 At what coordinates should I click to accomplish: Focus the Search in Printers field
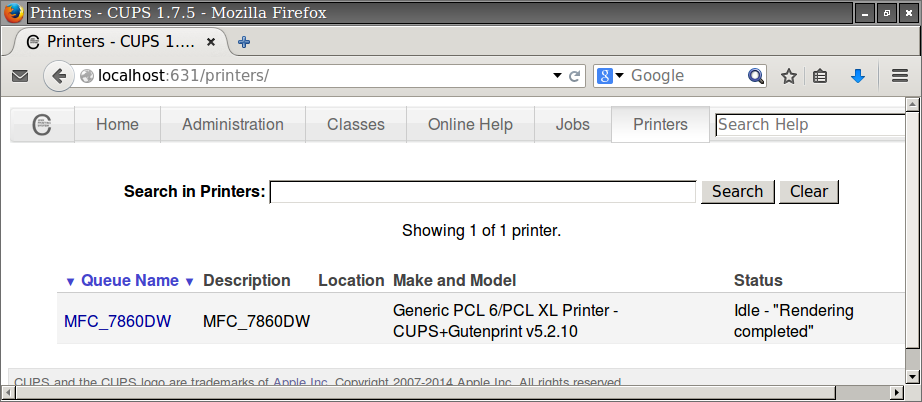click(483, 192)
